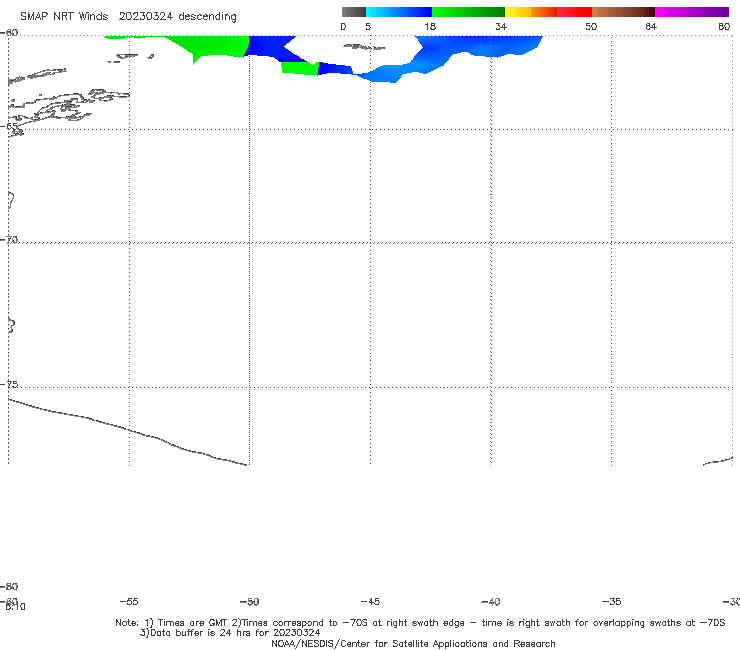Click the red segment of the color bar
The width and height of the screenshot is (740, 650).
coord(574,12)
